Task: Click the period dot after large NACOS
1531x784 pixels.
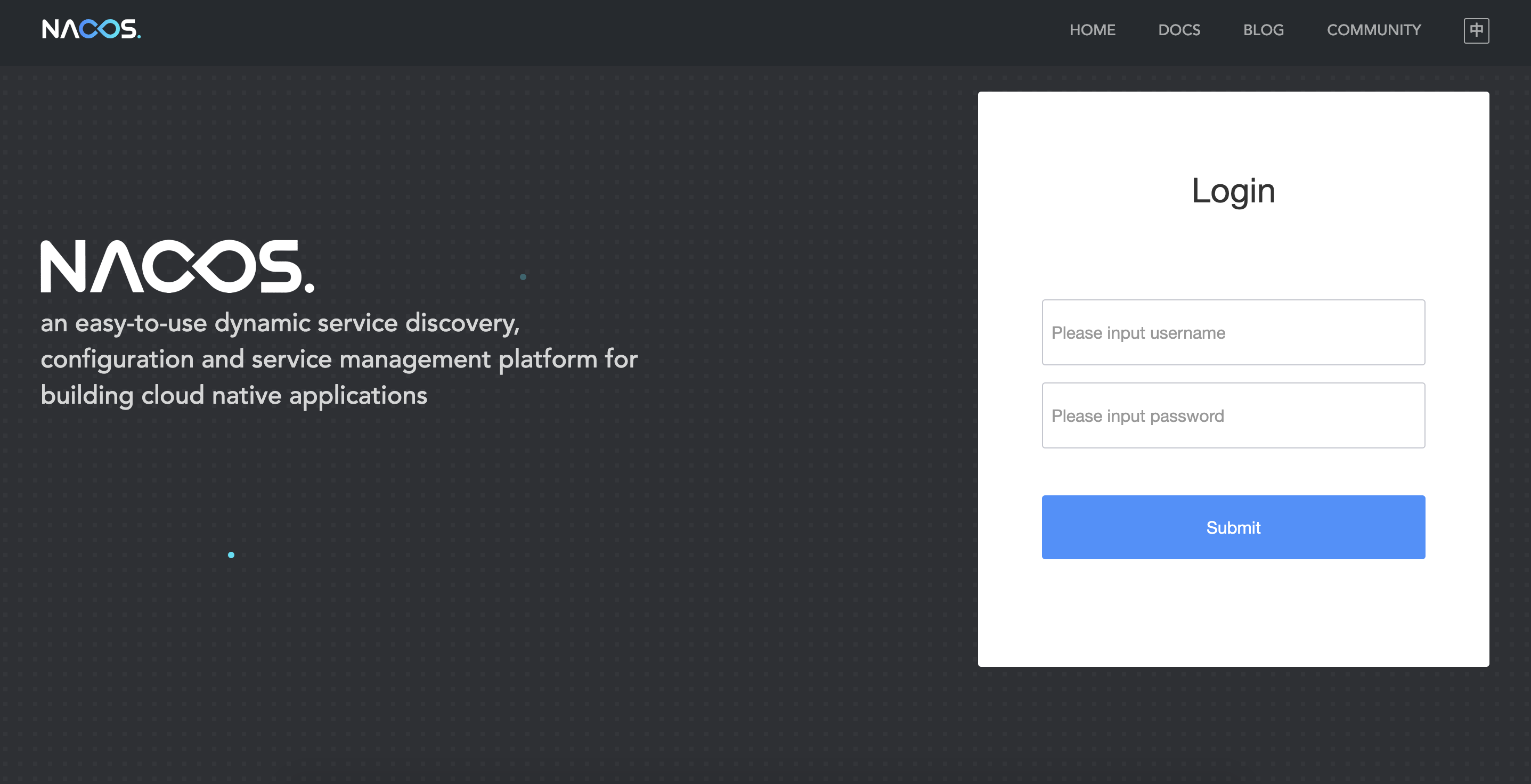Action: (309, 288)
